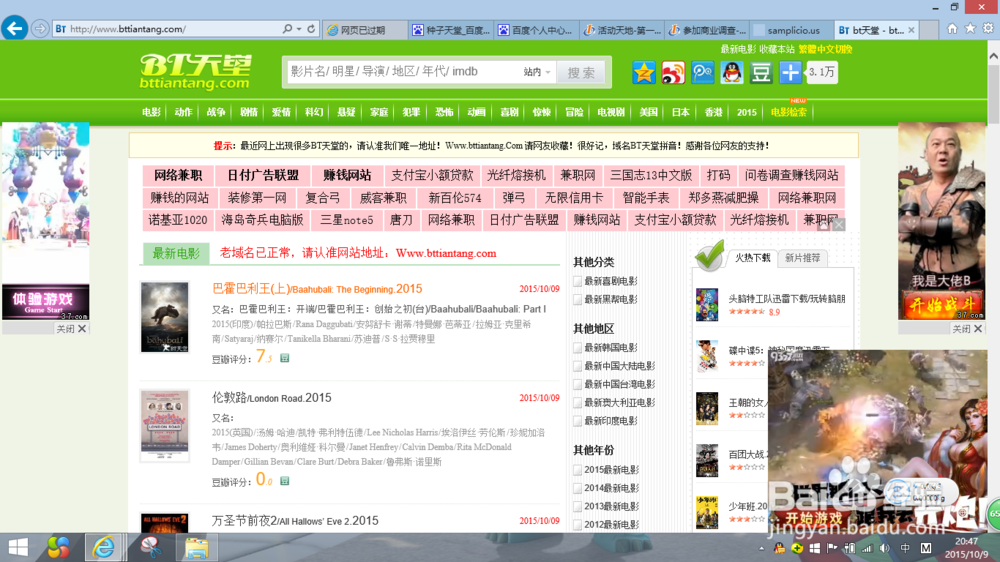The height and width of the screenshot is (562, 1000).
Task: Click 万圣节前夜2 All Hallows' Eve 2 link
Action: [295, 521]
